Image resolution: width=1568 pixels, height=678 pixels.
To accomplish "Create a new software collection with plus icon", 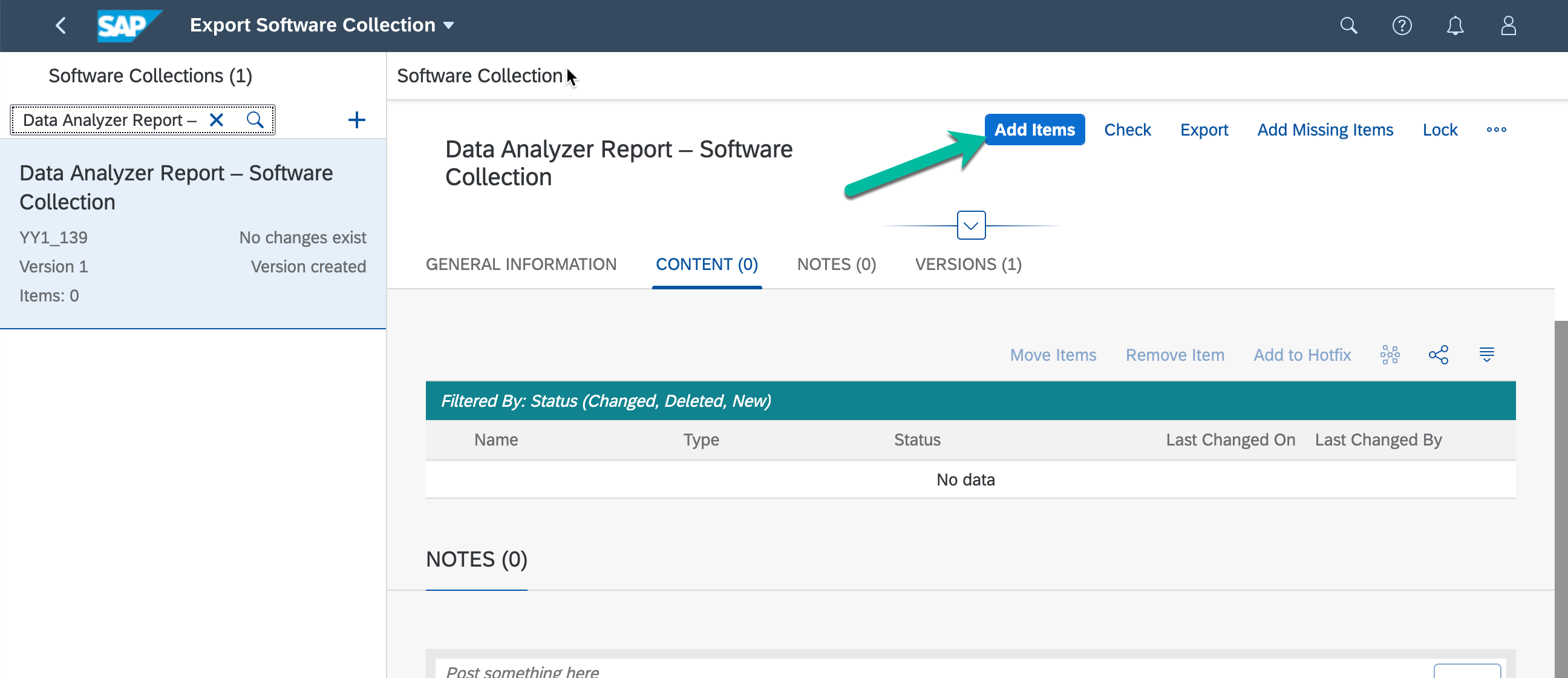I will click(x=356, y=120).
